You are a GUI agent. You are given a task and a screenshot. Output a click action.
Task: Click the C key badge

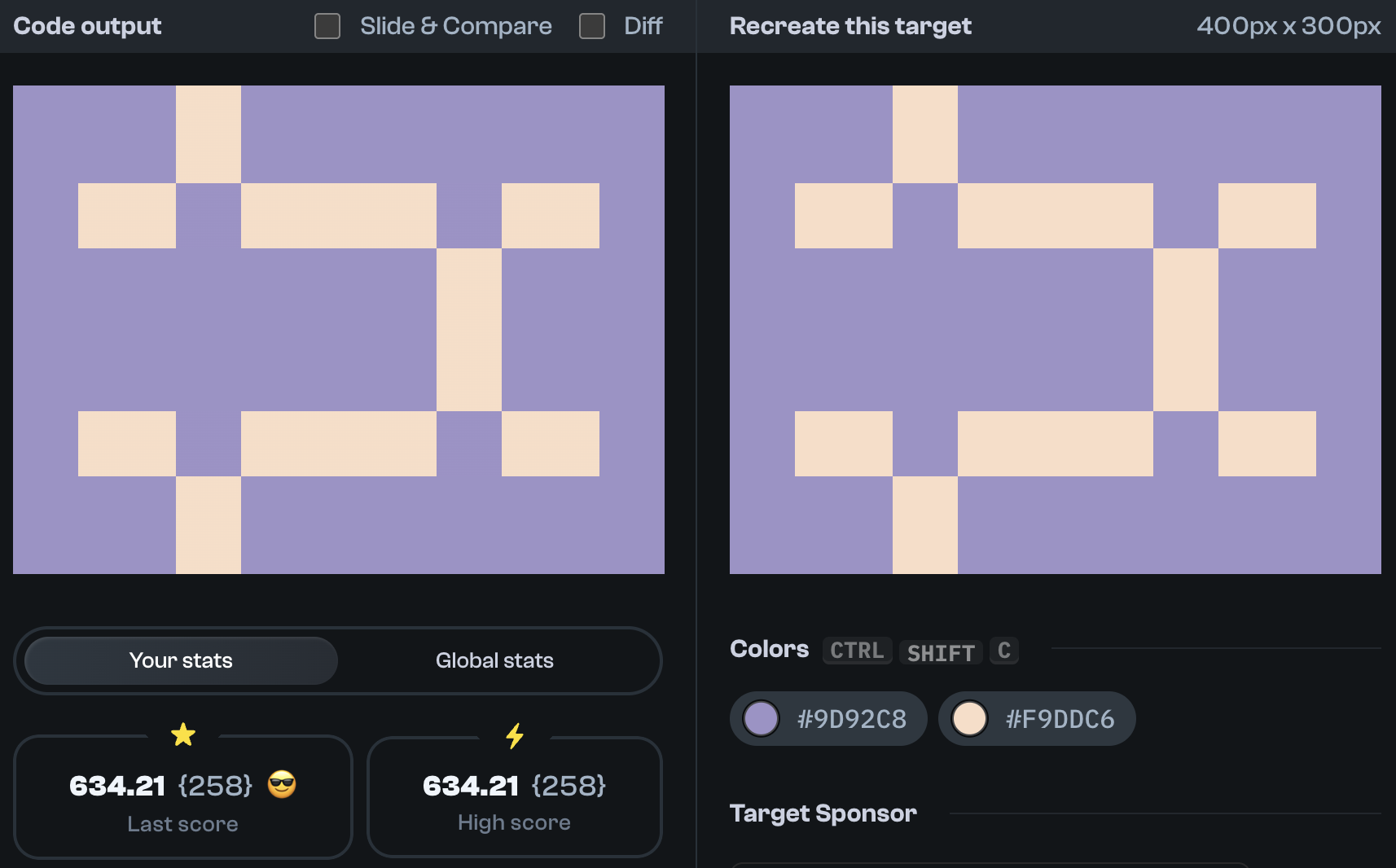click(x=1003, y=650)
